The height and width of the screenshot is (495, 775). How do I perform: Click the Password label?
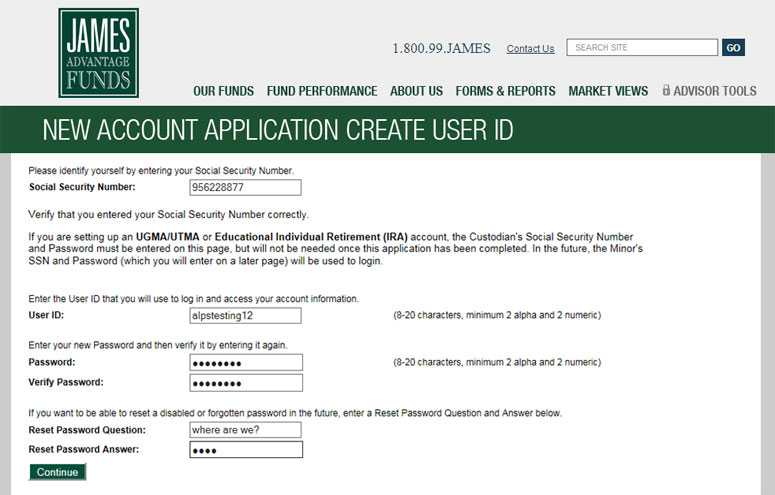click(52, 362)
